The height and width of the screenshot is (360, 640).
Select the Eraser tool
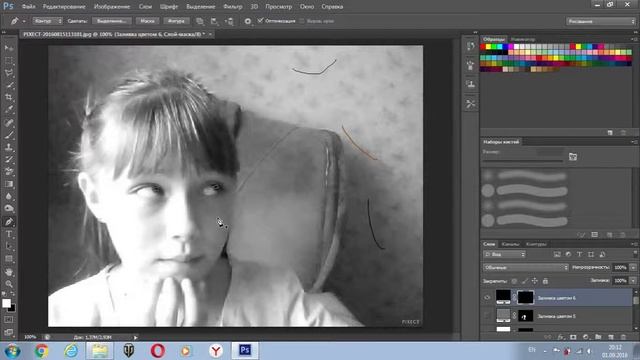(x=9, y=172)
